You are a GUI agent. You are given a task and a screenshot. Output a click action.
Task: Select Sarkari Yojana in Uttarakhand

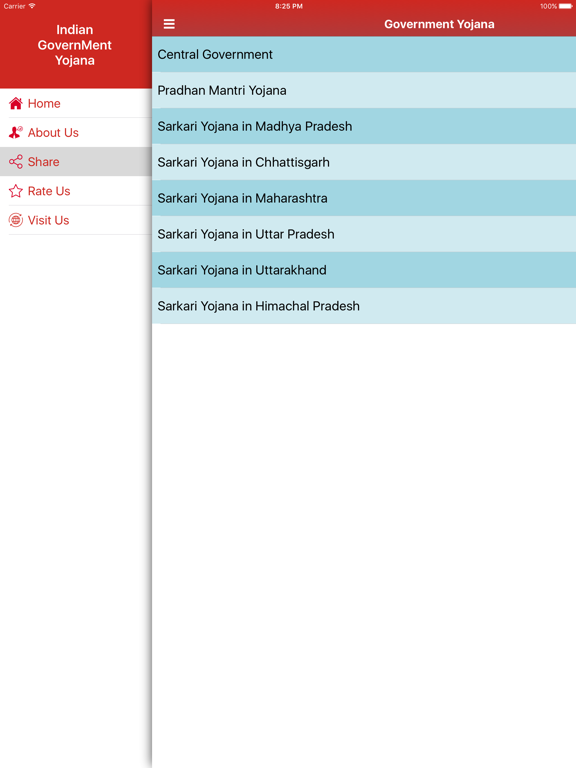tap(364, 270)
